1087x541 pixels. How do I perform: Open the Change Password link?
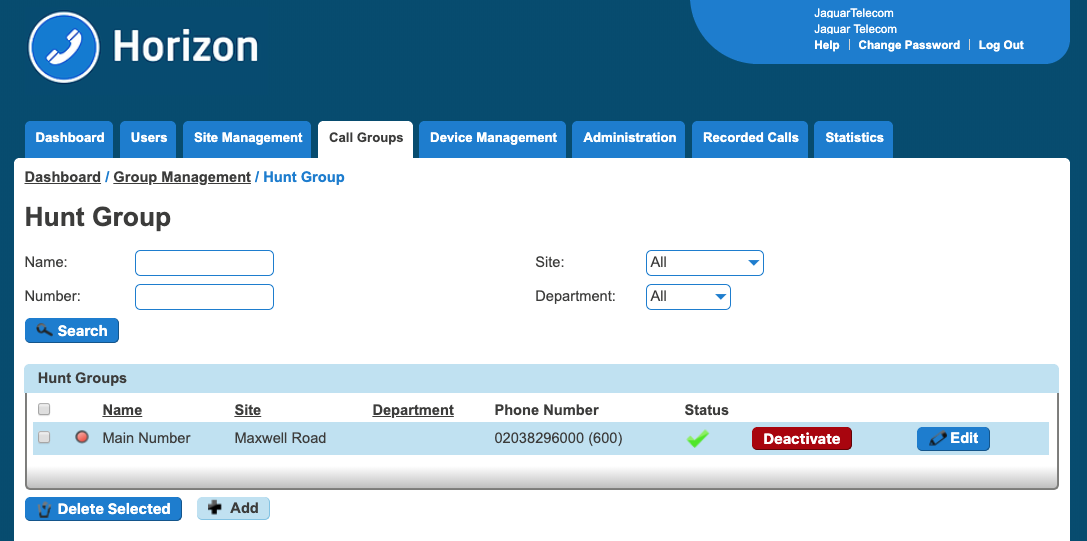coord(909,45)
